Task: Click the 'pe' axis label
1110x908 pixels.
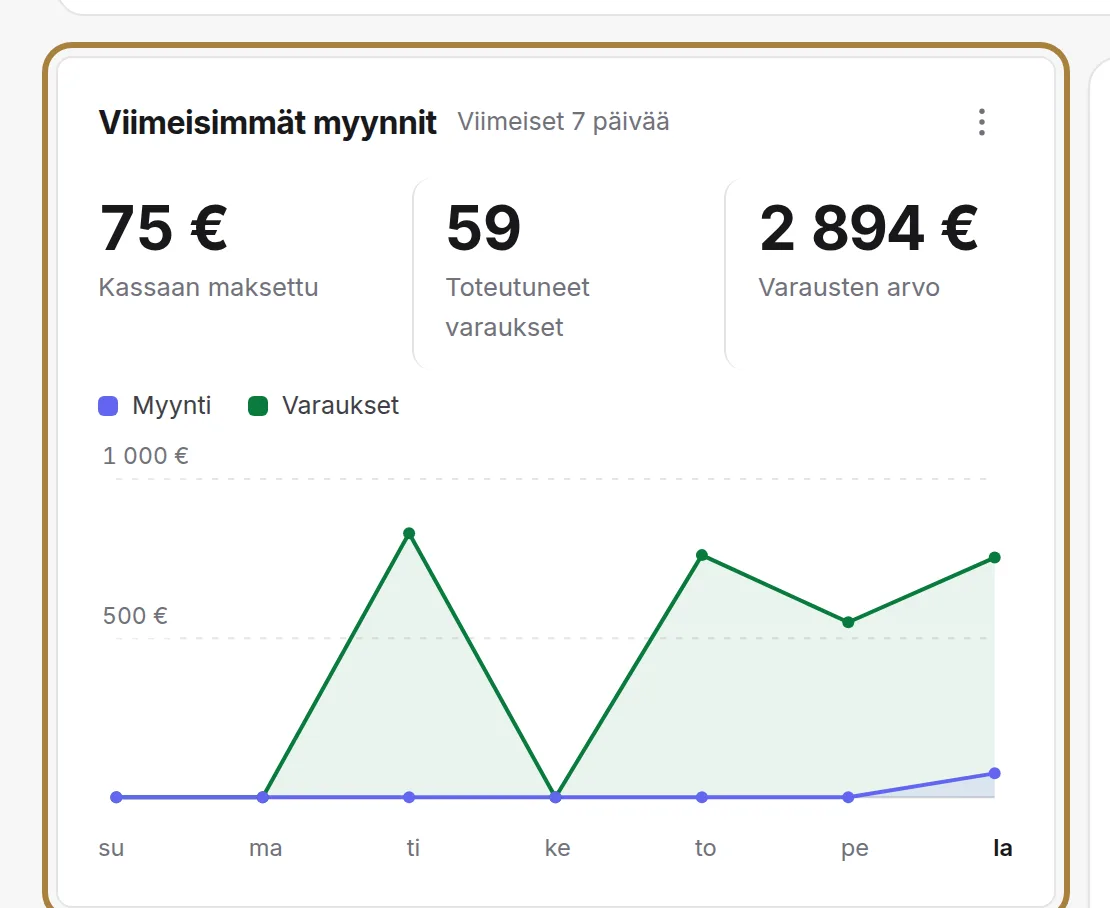Action: (854, 849)
